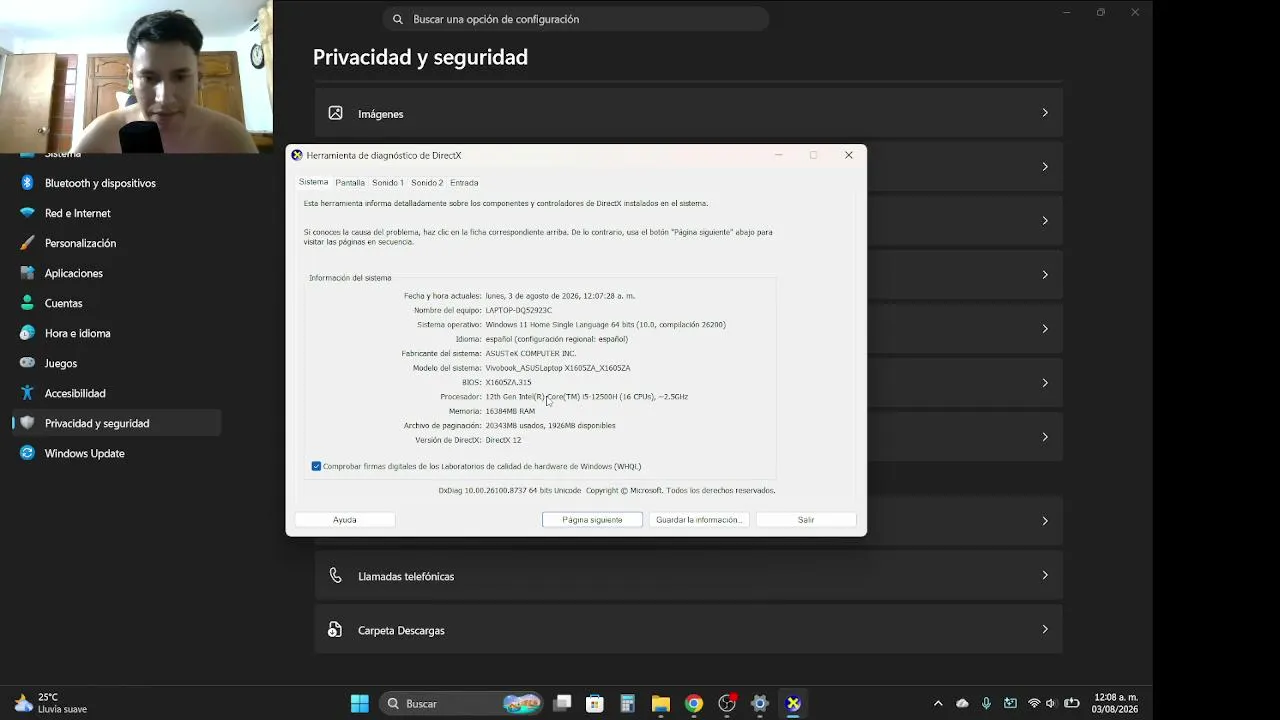Screen dimensions: 1280x720
Task: Click the Llamadas telefónicas phone icon
Action: pos(336,576)
